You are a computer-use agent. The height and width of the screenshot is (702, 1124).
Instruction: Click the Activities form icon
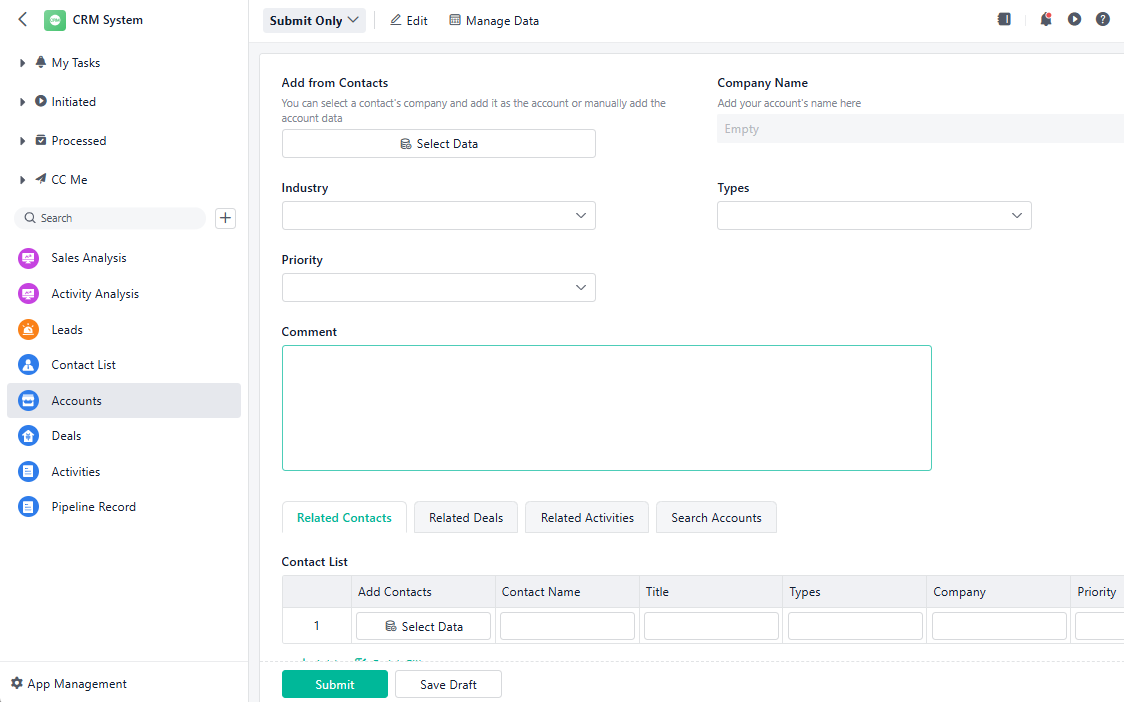(28, 472)
